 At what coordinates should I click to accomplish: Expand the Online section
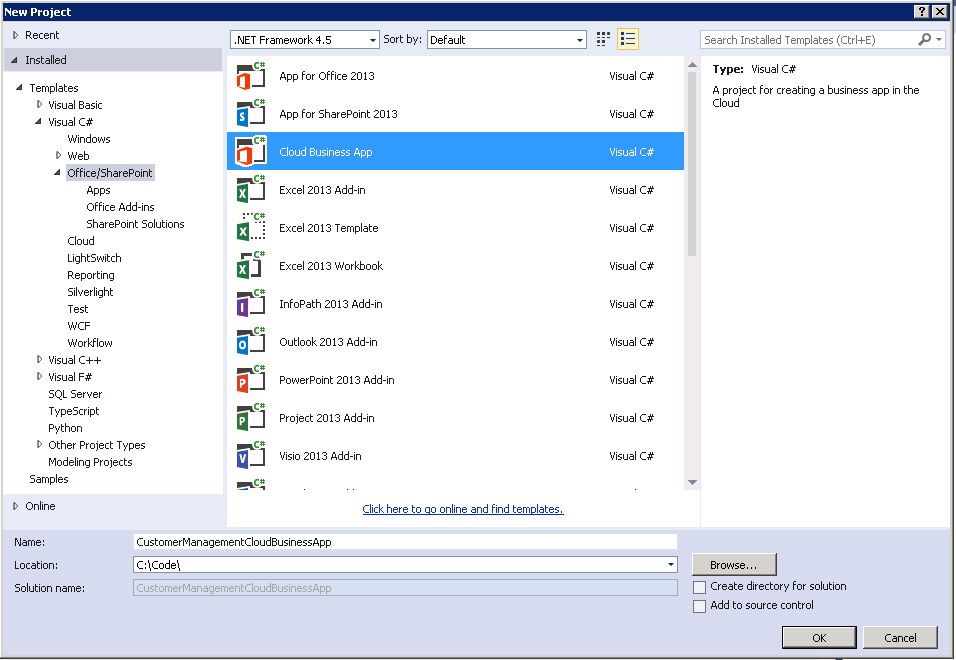16,506
